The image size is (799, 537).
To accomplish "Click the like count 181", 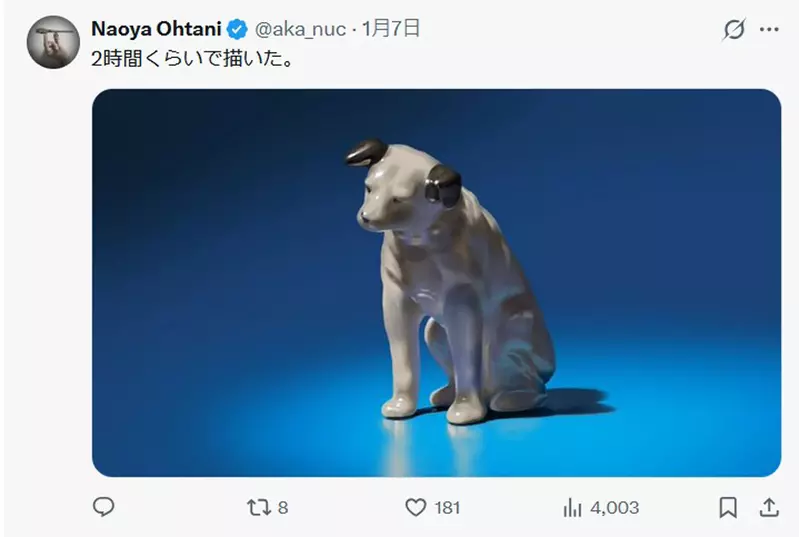I will pos(447,508).
